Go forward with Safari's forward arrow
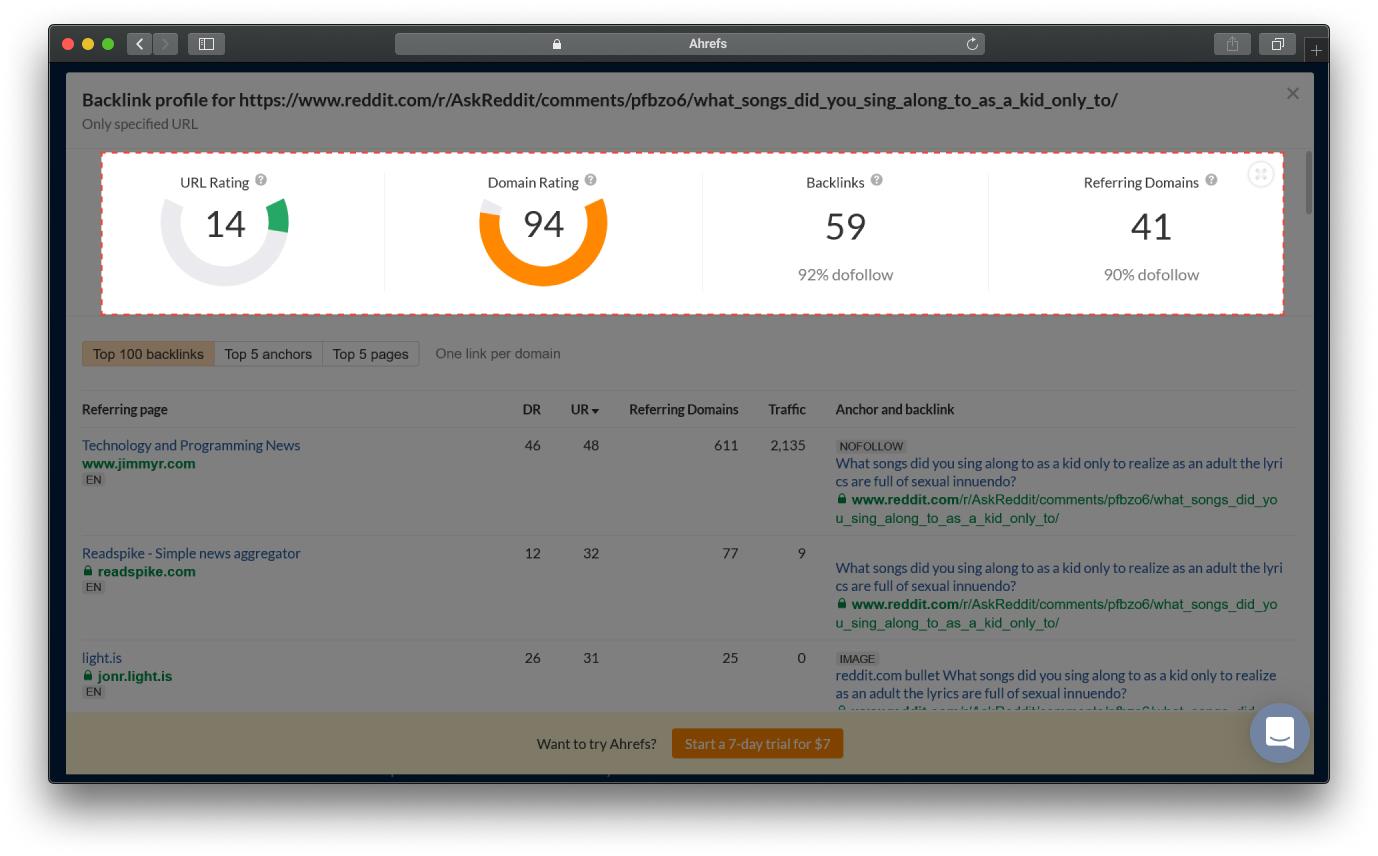 pos(166,44)
